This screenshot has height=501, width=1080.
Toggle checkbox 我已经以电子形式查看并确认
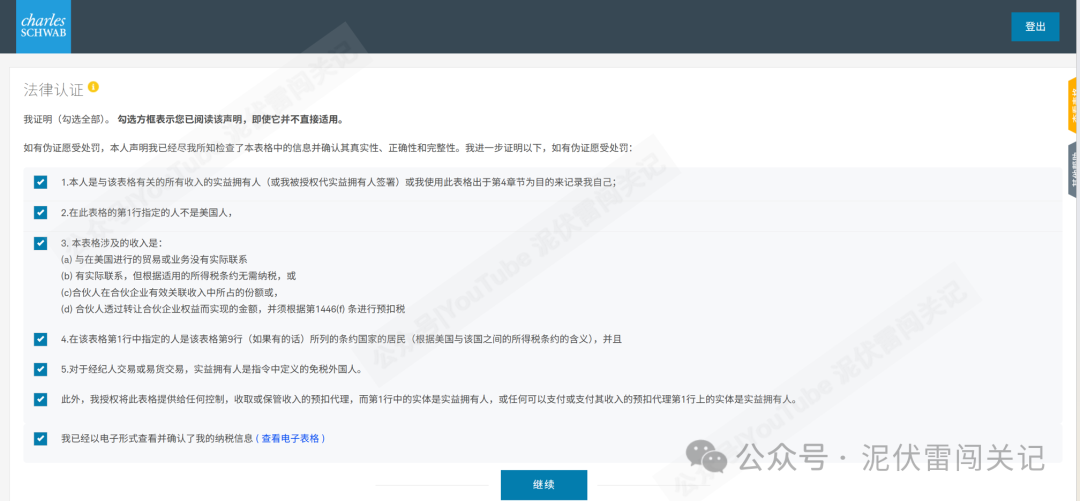tap(41, 438)
